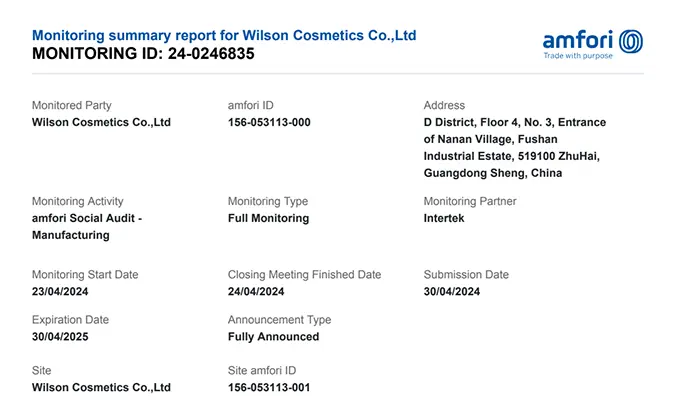Click the Site name Wilson Cosmetics Co.,Ltd

tap(101, 387)
